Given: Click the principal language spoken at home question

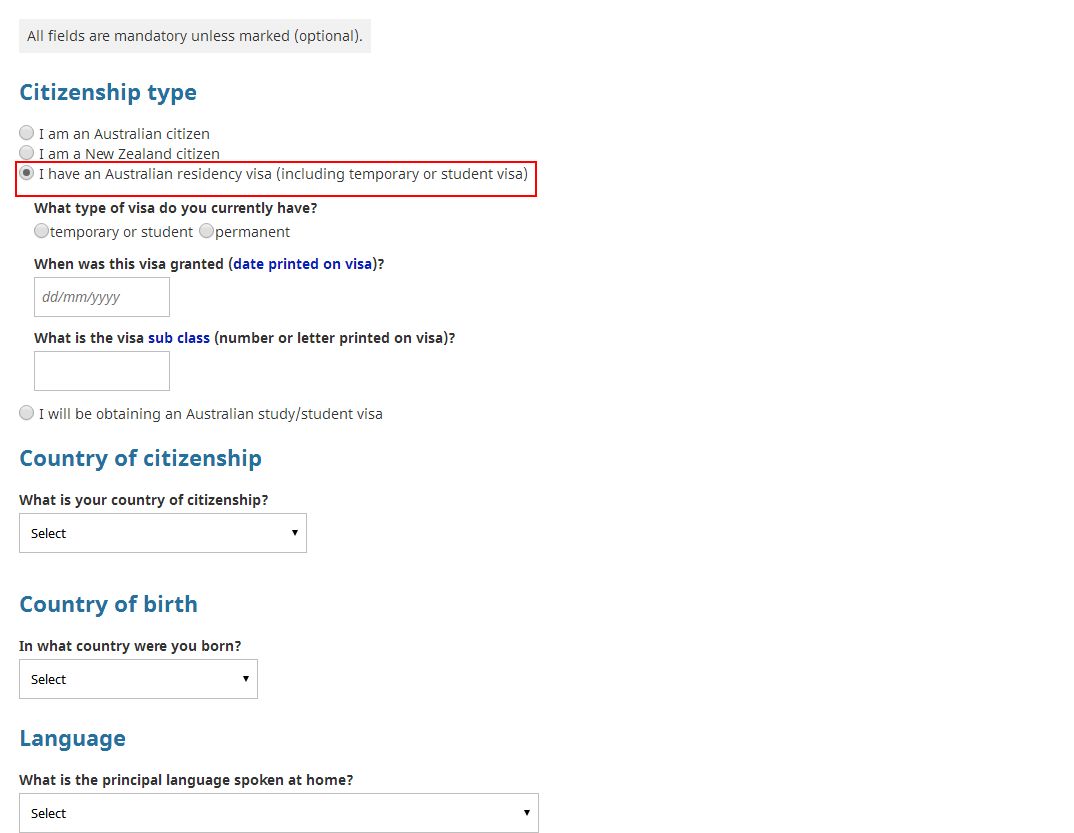Looking at the screenshot, I should (186, 780).
